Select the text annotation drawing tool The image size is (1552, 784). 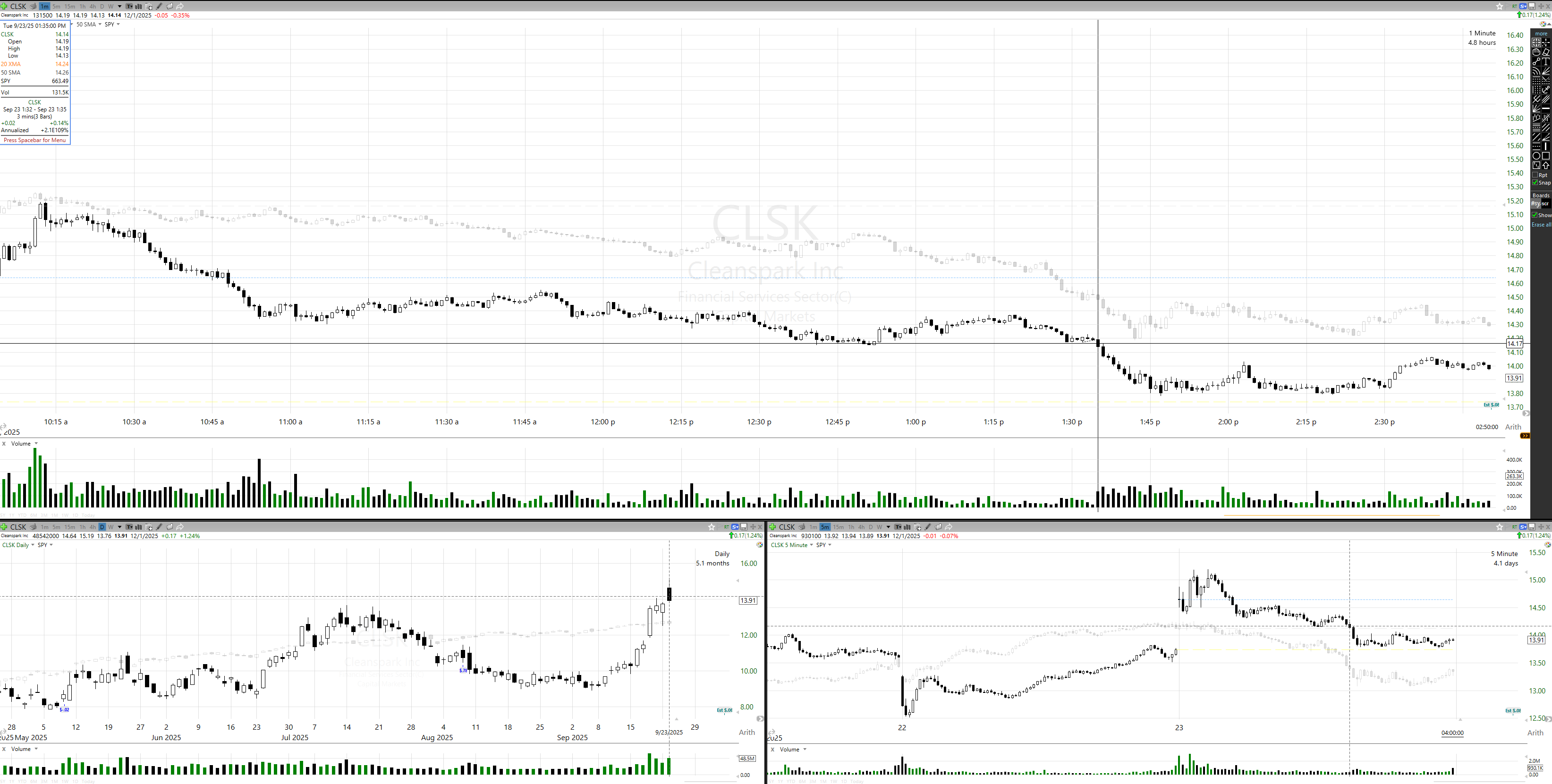coord(1546,61)
